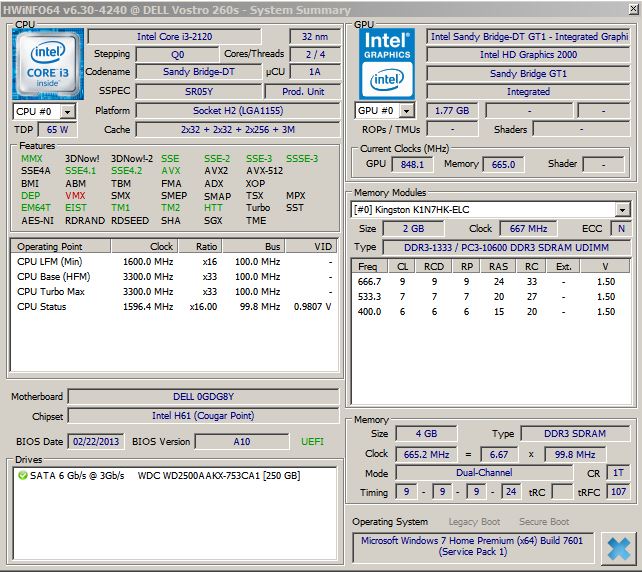Click the blue X close button icon

point(619,549)
